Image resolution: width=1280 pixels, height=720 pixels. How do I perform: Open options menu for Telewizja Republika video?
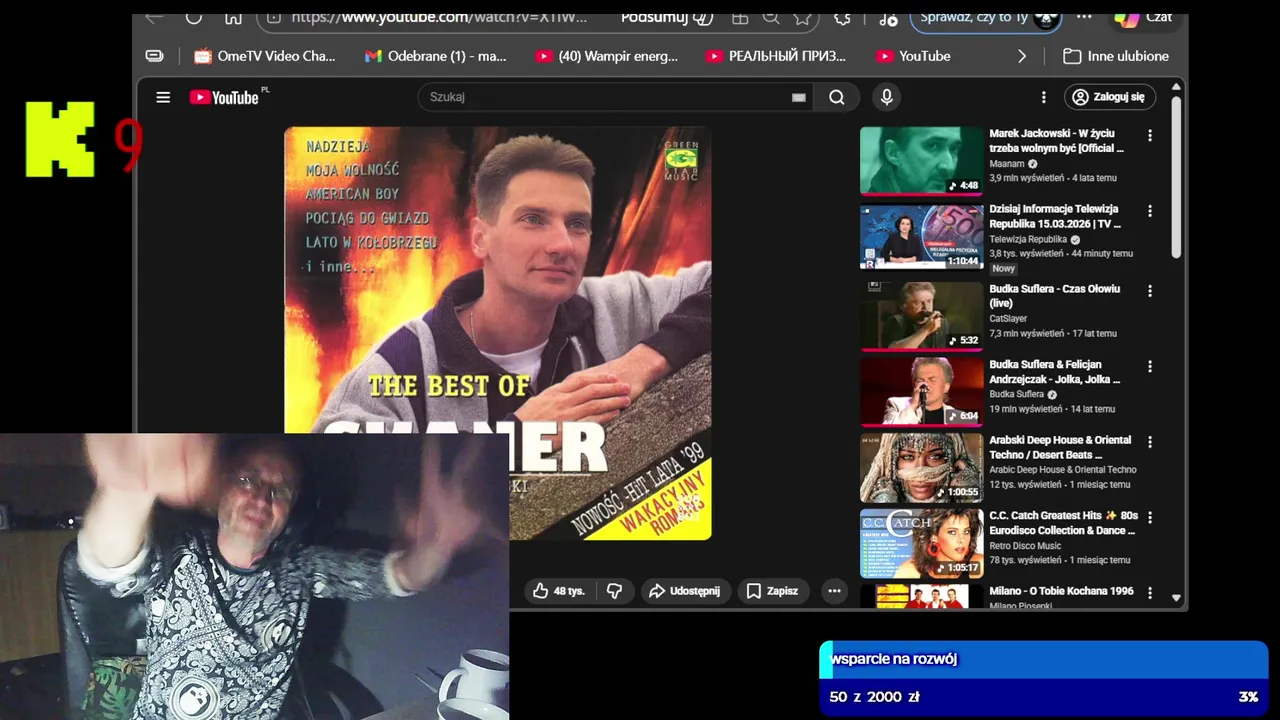click(x=1149, y=211)
